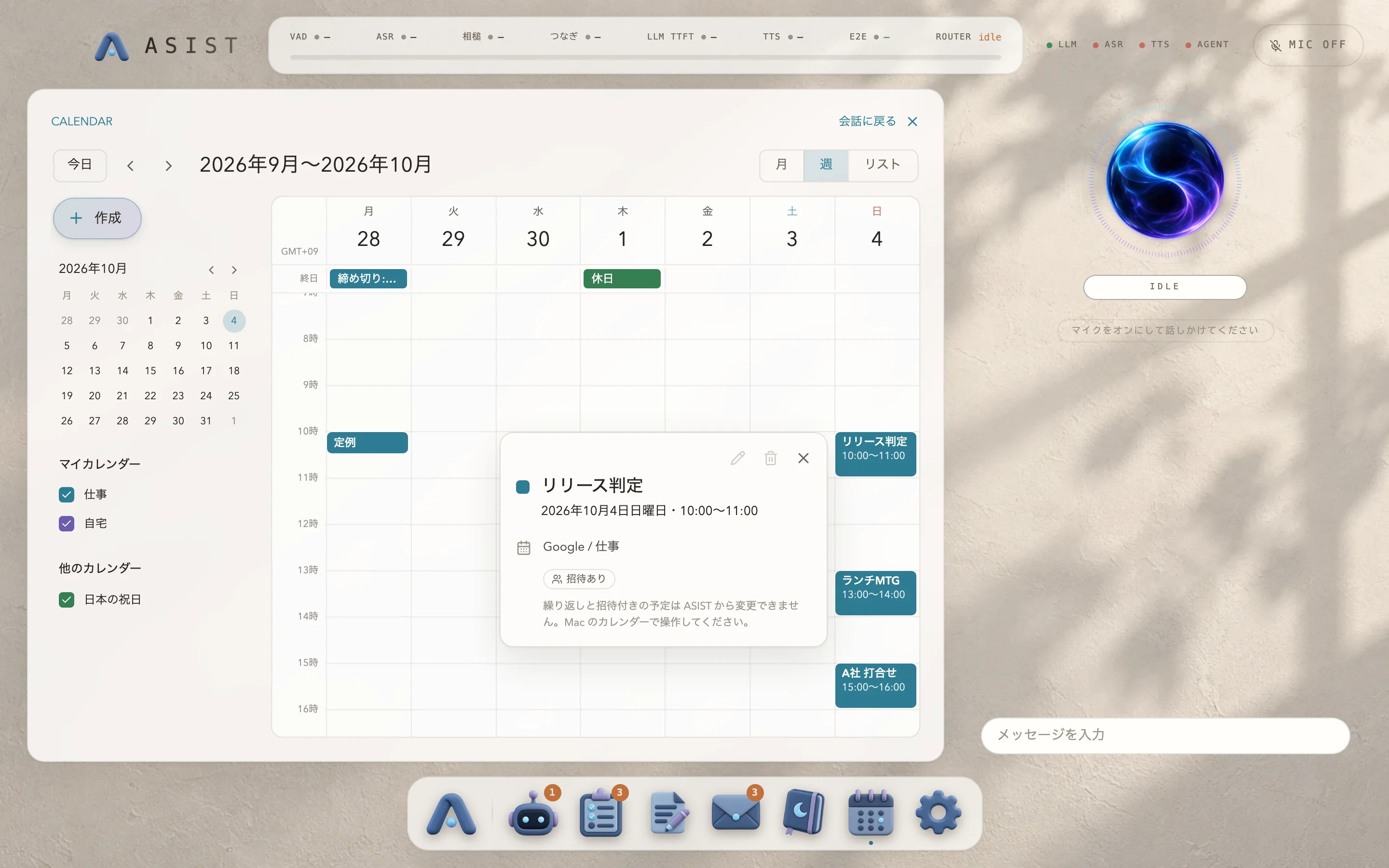The width and height of the screenshot is (1389, 868).
Task: Advance mini calendar to next month
Action: [234, 270]
